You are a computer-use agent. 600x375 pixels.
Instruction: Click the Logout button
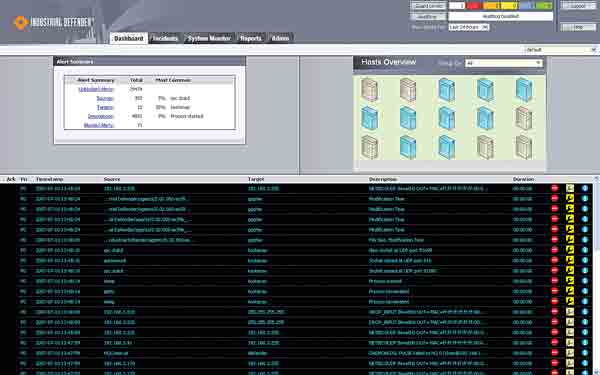[x=578, y=6]
